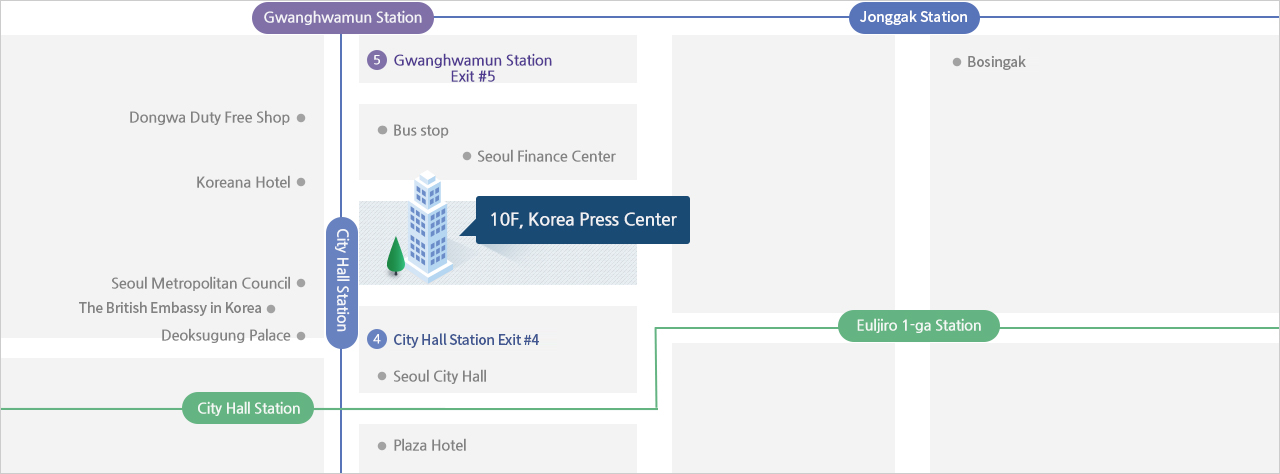Click the exit number 4 circle icon
Viewport: 1280px width, 474px height.
point(377,339)
